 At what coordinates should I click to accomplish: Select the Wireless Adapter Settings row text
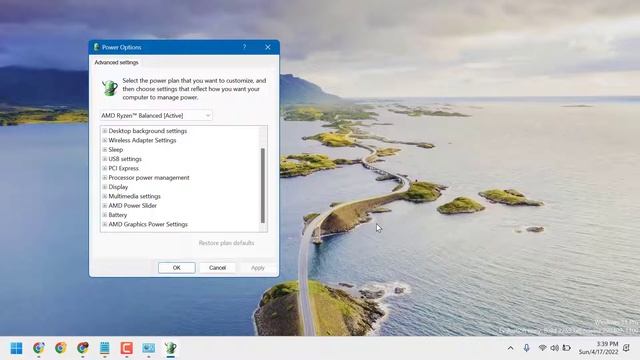click(x=142, y=140)
